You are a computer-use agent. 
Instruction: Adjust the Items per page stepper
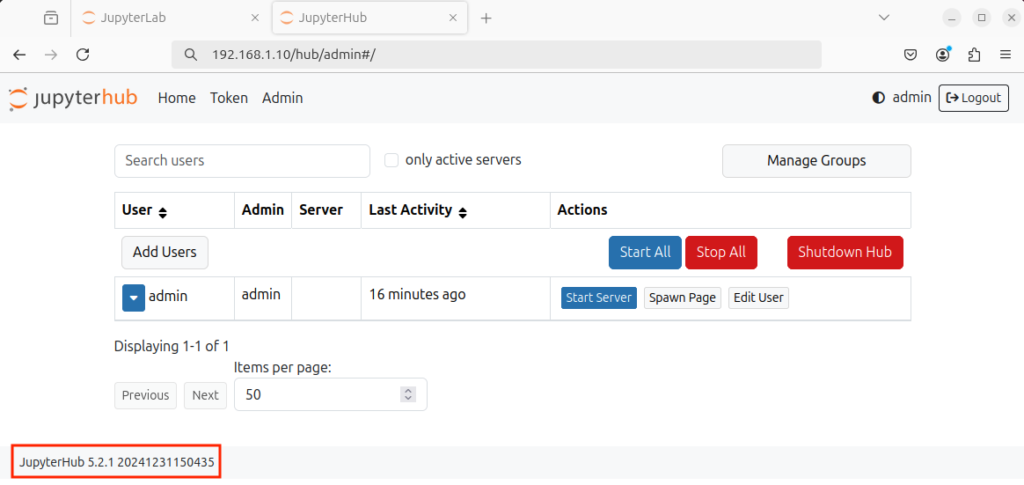point(407,394)
